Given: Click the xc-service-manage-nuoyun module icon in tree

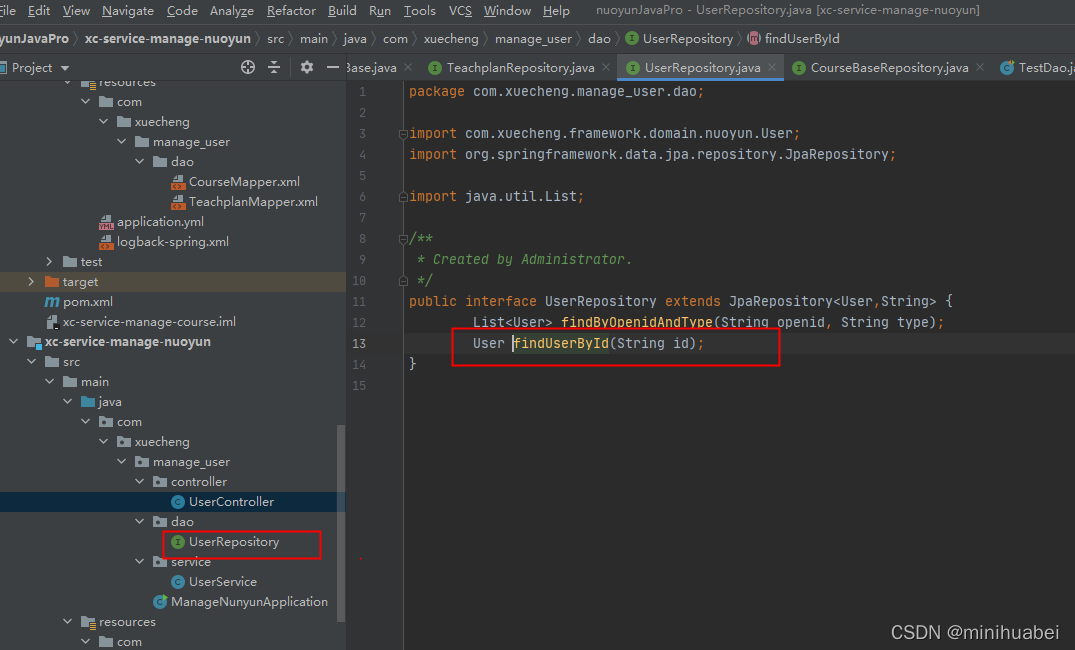Looking at the screenshot, I should pos(34,342).
